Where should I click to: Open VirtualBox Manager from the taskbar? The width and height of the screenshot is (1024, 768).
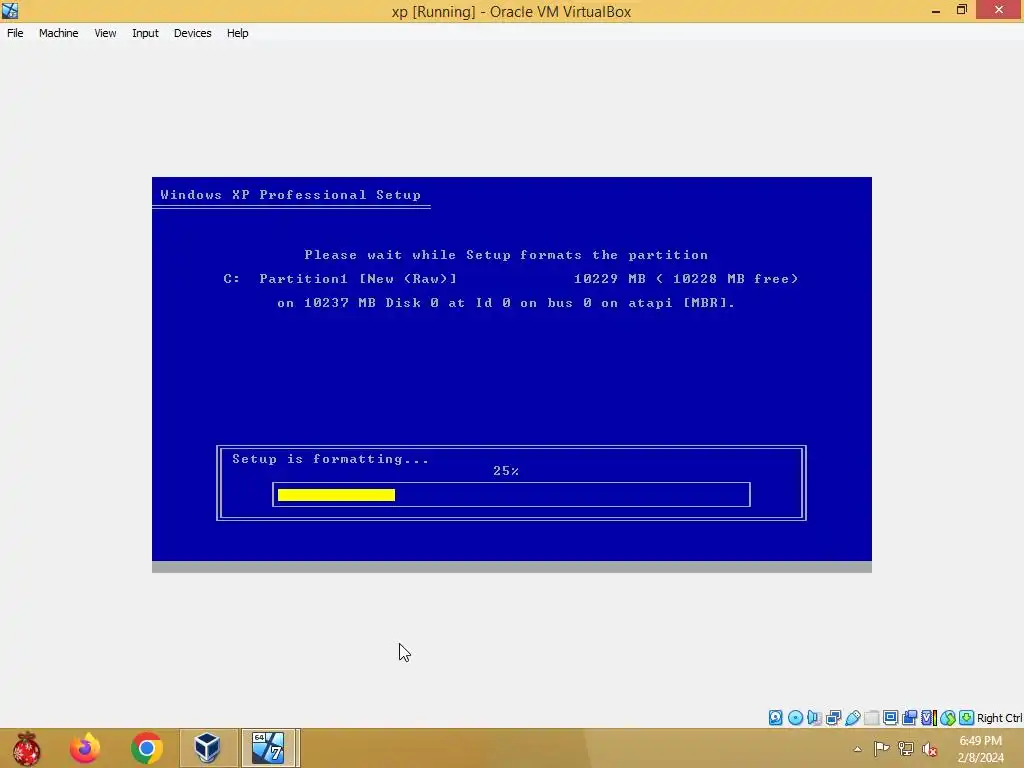[x=208, y=748]
